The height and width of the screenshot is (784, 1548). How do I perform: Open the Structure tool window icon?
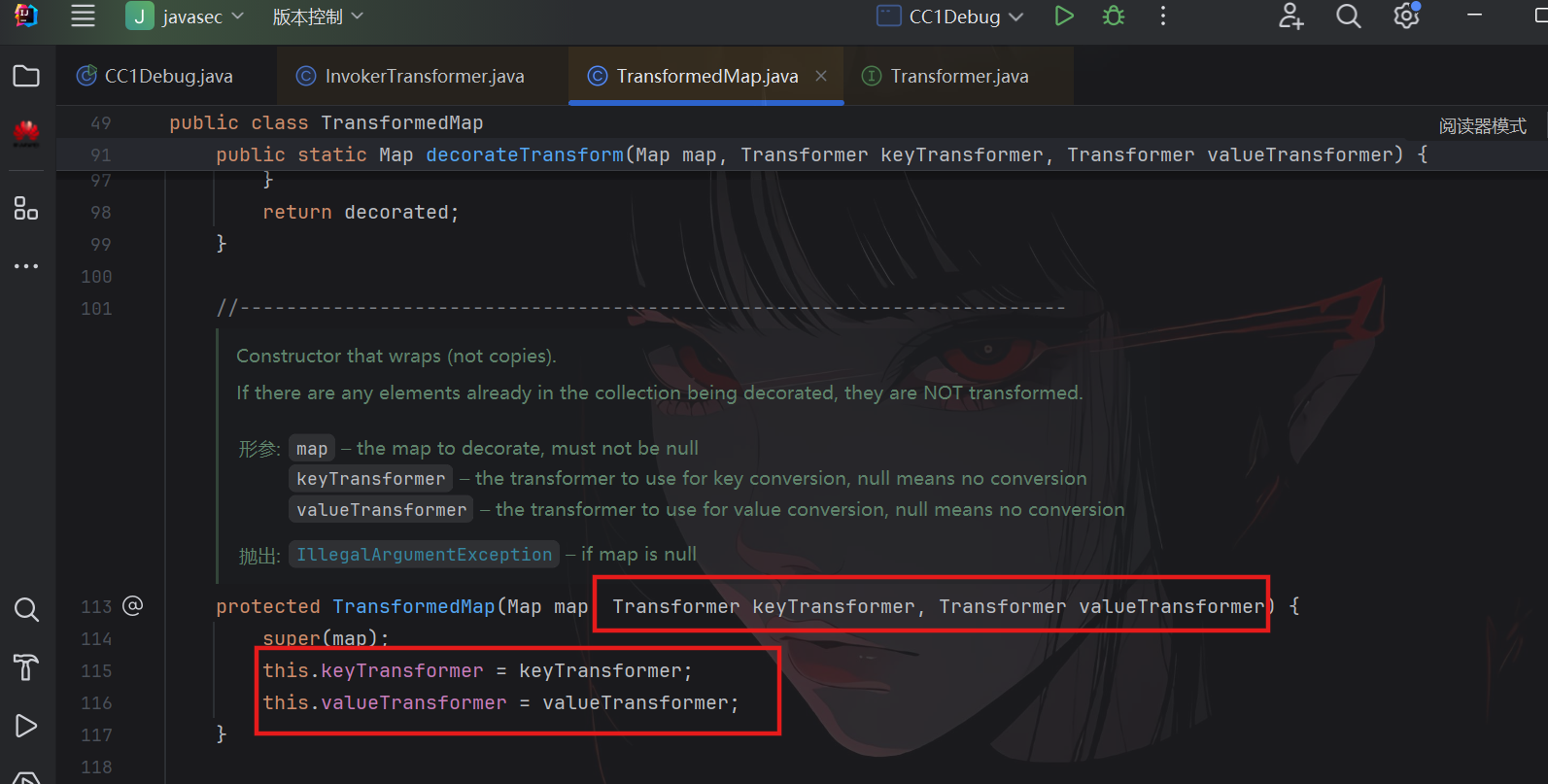pyautogui.click(x=26, y=208)
